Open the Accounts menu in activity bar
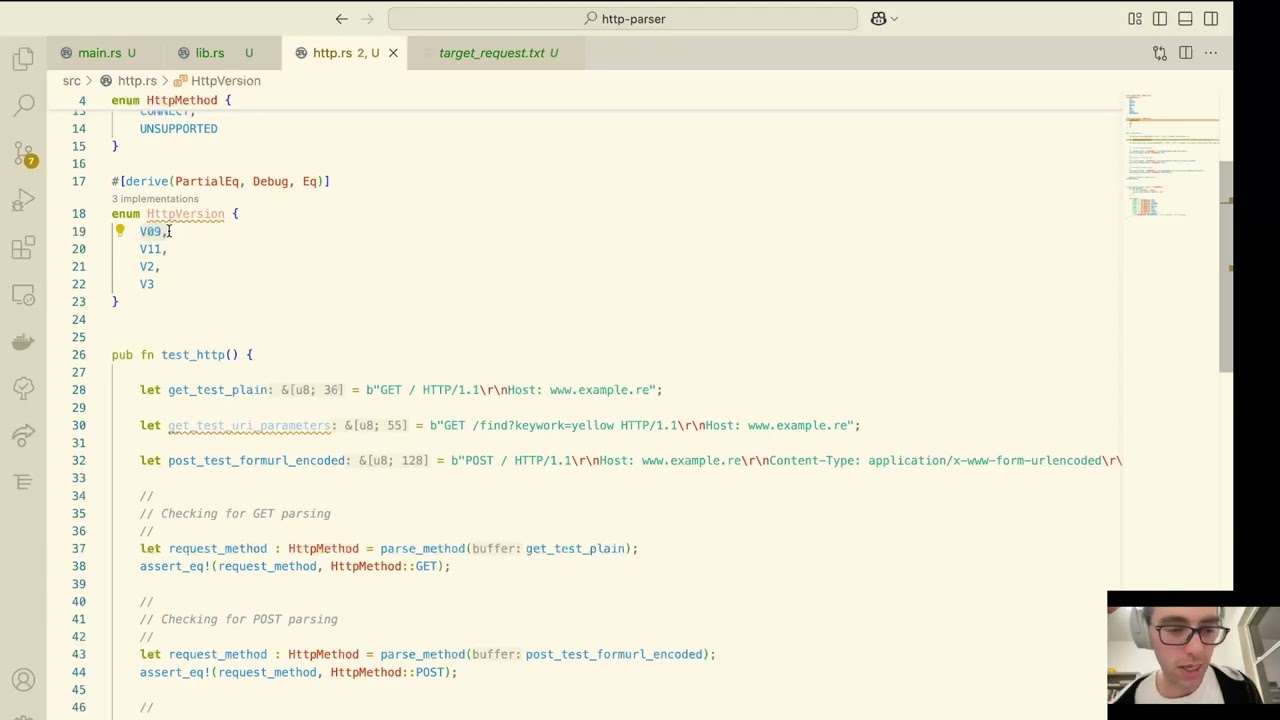Viewport: 1280px width, 720px height. [24, 680]
